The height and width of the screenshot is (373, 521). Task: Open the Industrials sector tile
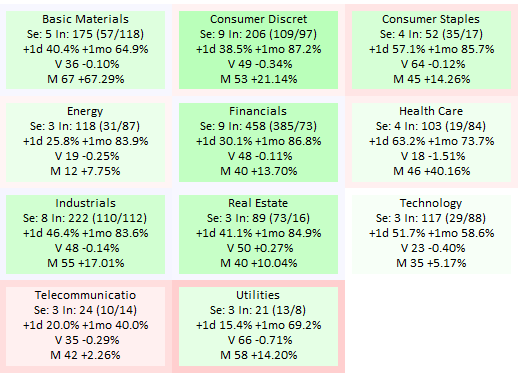click(85, 234)
